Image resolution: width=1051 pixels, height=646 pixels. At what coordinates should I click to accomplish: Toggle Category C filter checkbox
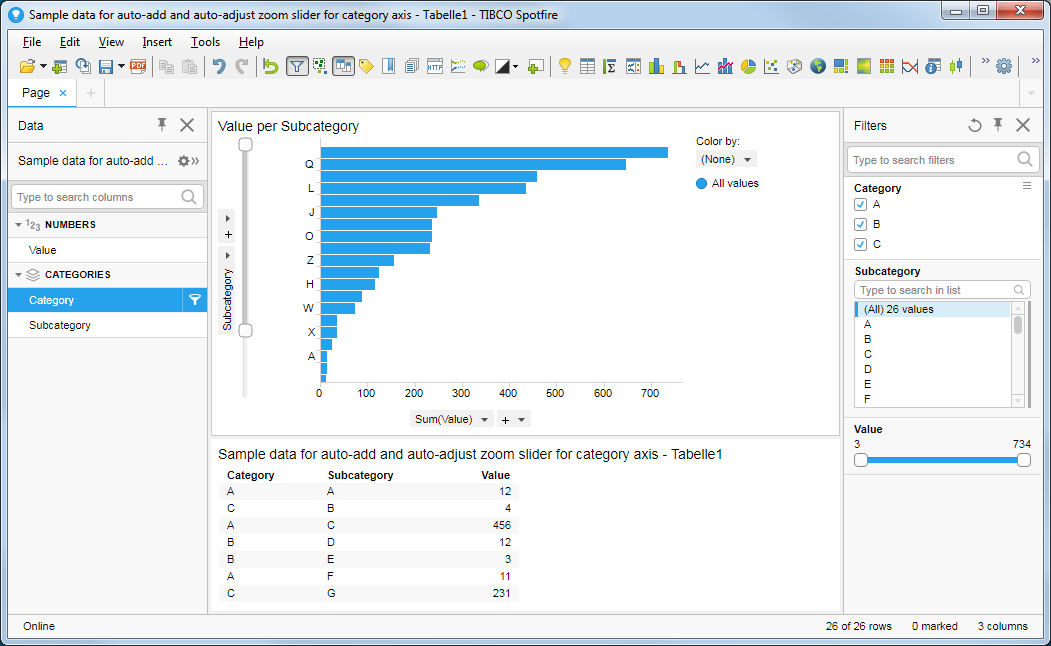[860, 244]
